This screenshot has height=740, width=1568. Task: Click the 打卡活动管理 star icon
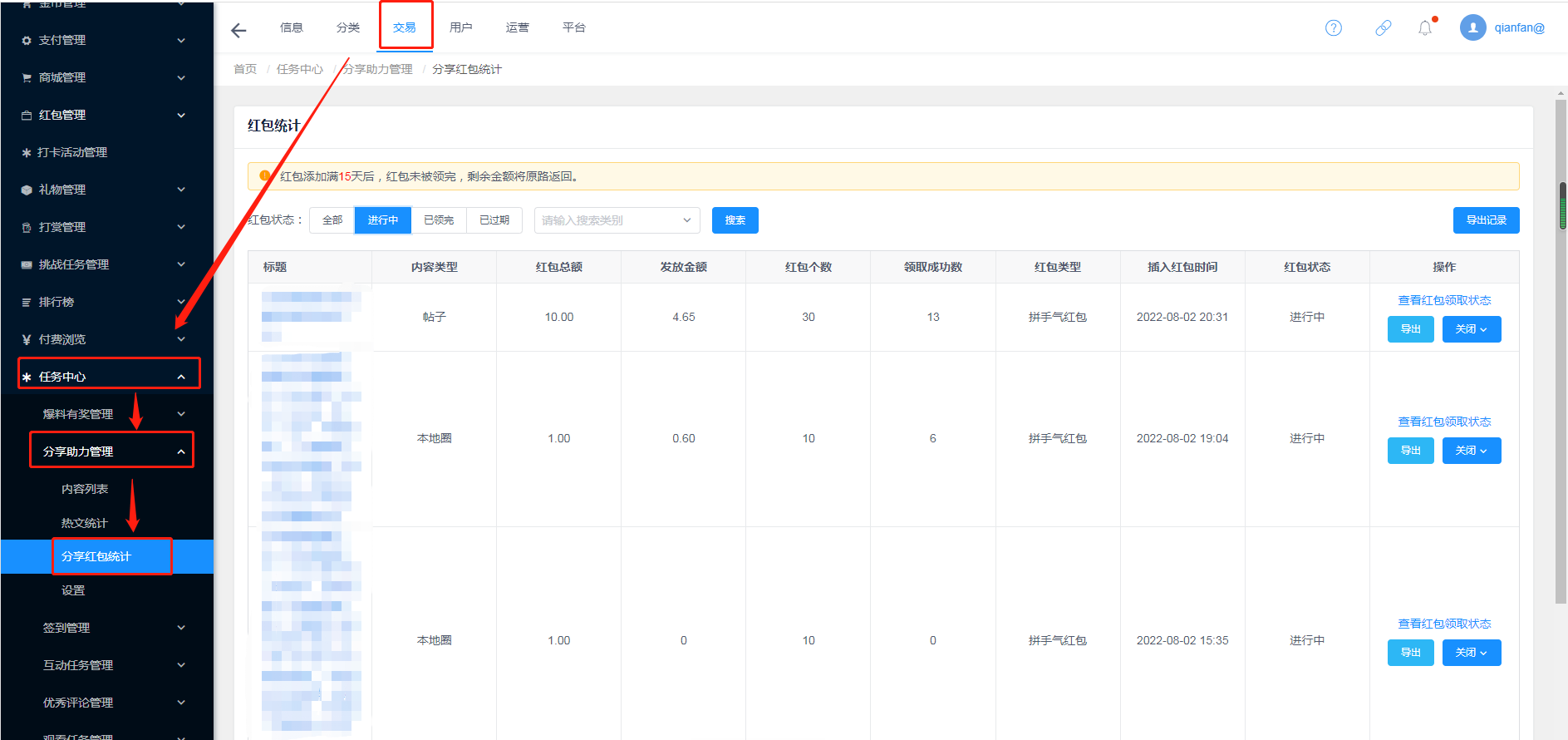coord(27,153)
